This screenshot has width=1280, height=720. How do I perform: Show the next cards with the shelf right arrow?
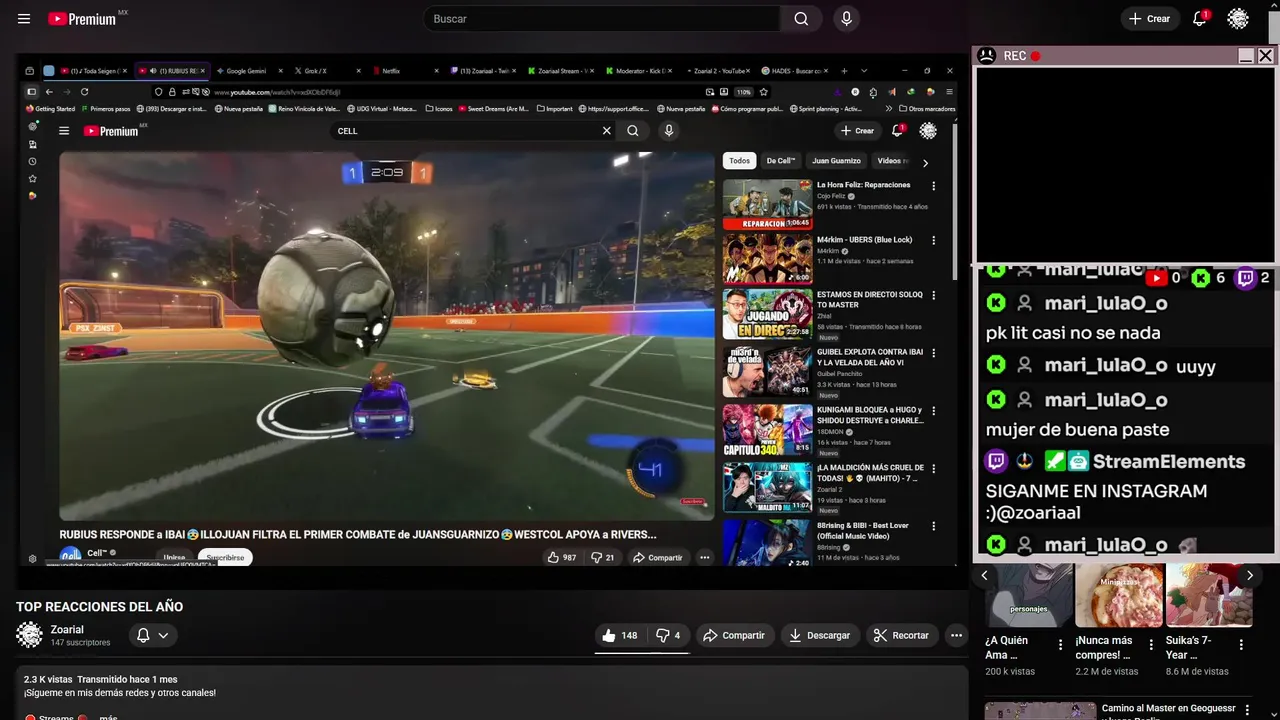(x=1249, y=575)
